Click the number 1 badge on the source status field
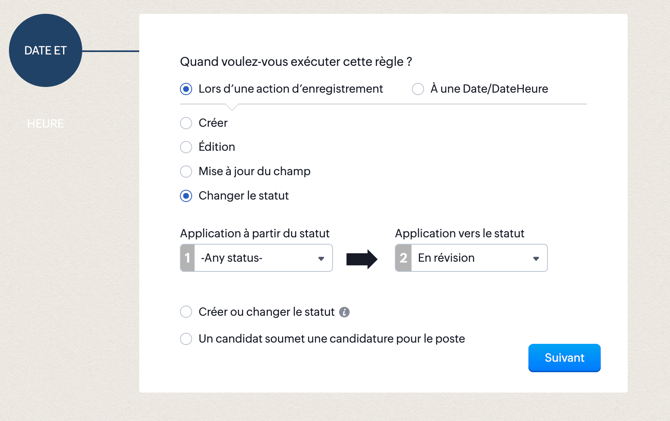This screenshot has width=670, height=421. [x=187, y=258]
